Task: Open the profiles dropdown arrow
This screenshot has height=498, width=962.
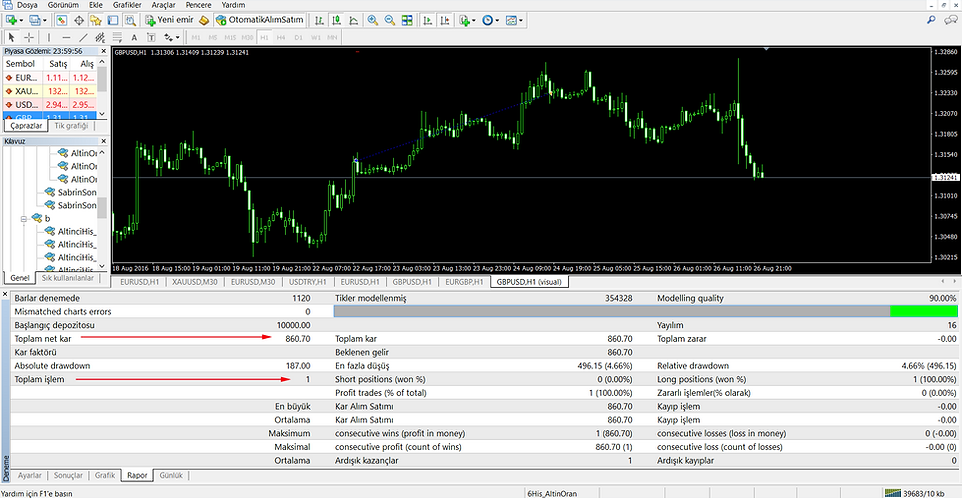Action: [45, 20]
